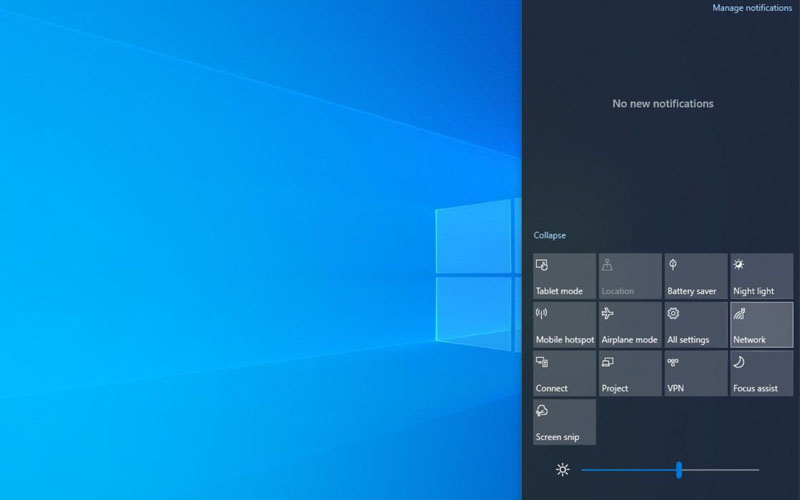The image size is (800, 500).
Task: Open the Network quick action
Action: (x=762, y=325)
